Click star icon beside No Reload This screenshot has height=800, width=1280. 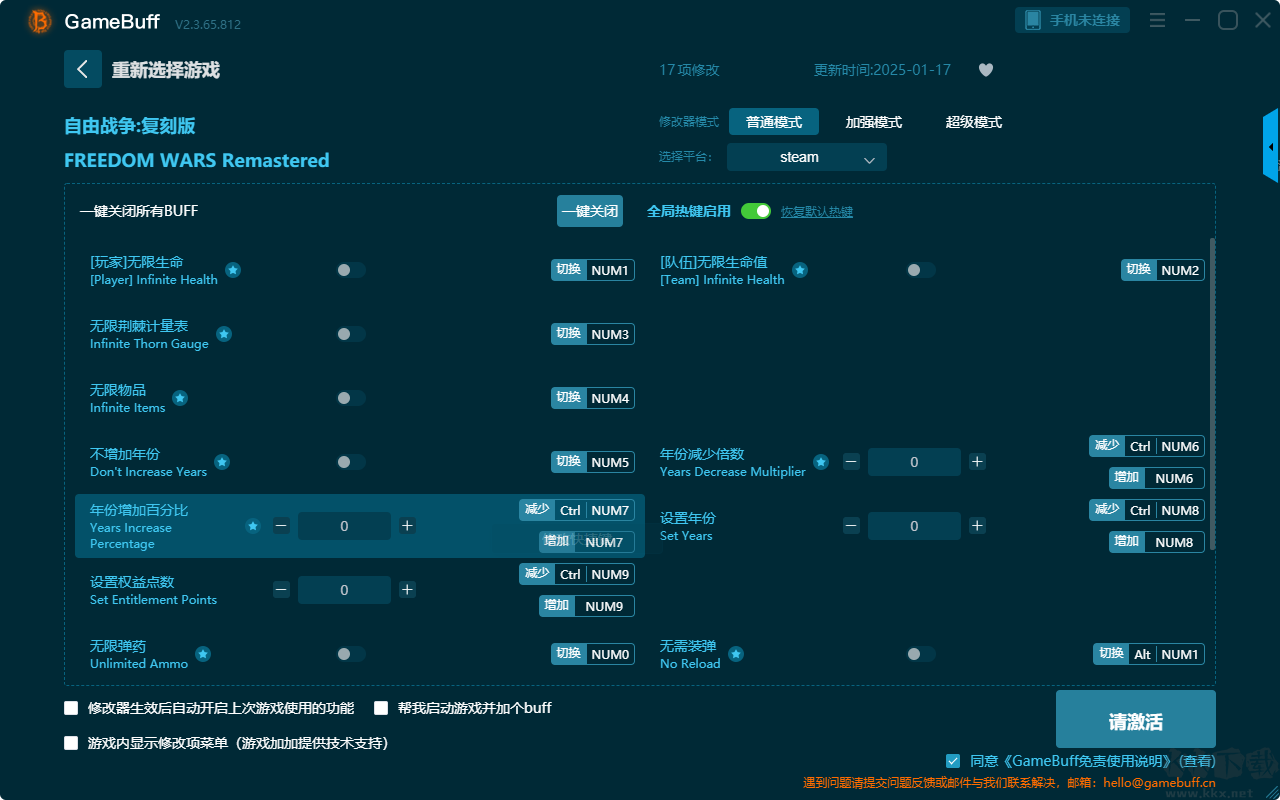[736, 654]
